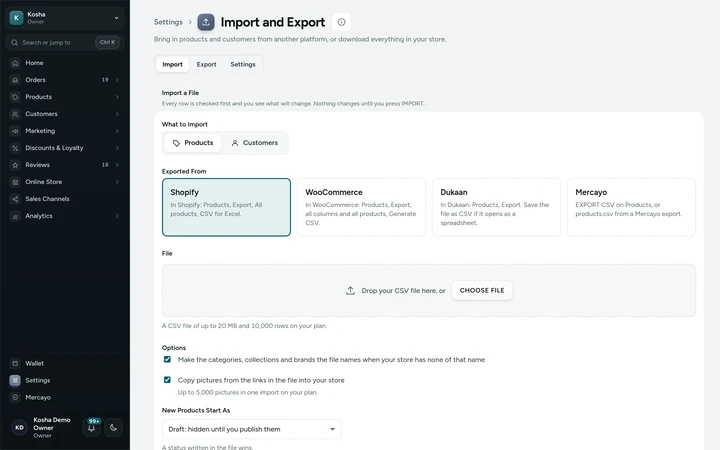Image resolution: width=720 pixels, height=450 pixels.
Task: Choose Shopify as export source
Action: (x=226, y=207)
